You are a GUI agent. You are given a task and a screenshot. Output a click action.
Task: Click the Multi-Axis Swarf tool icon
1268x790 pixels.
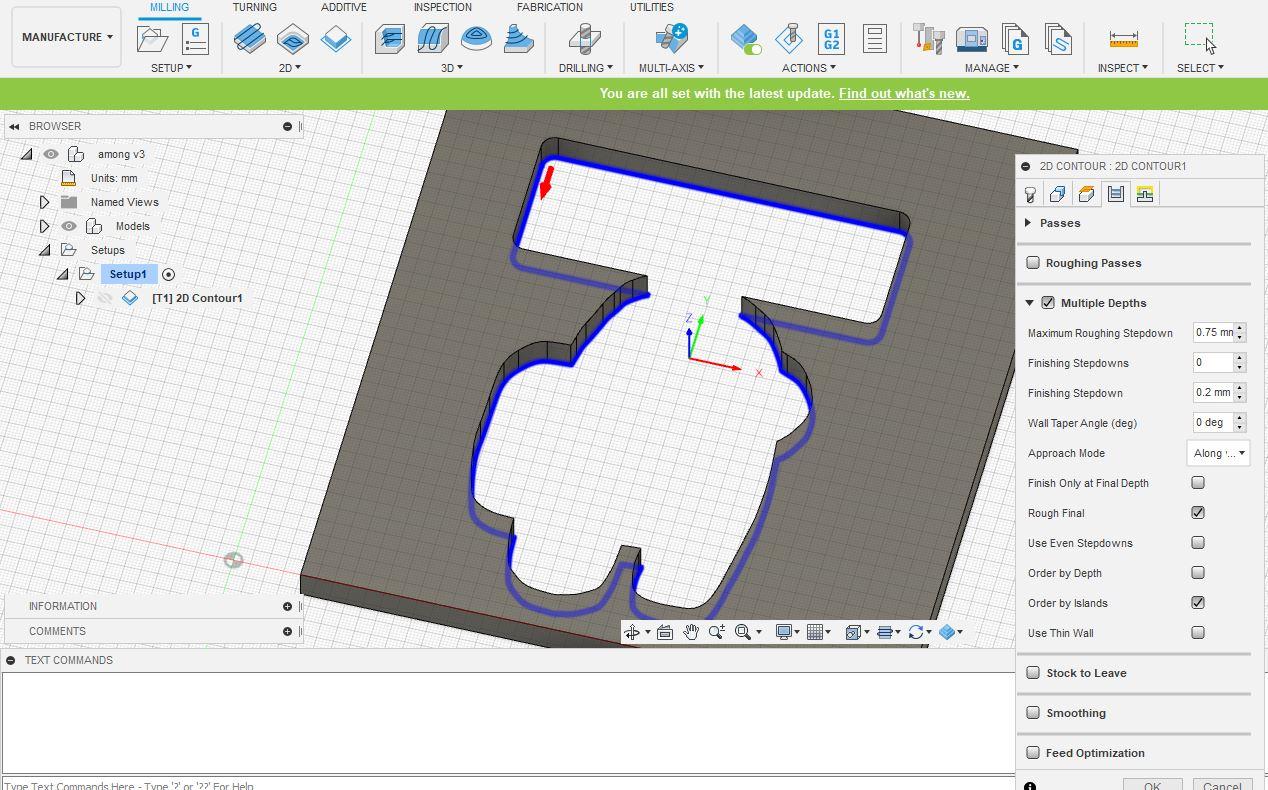coord(671,39)
